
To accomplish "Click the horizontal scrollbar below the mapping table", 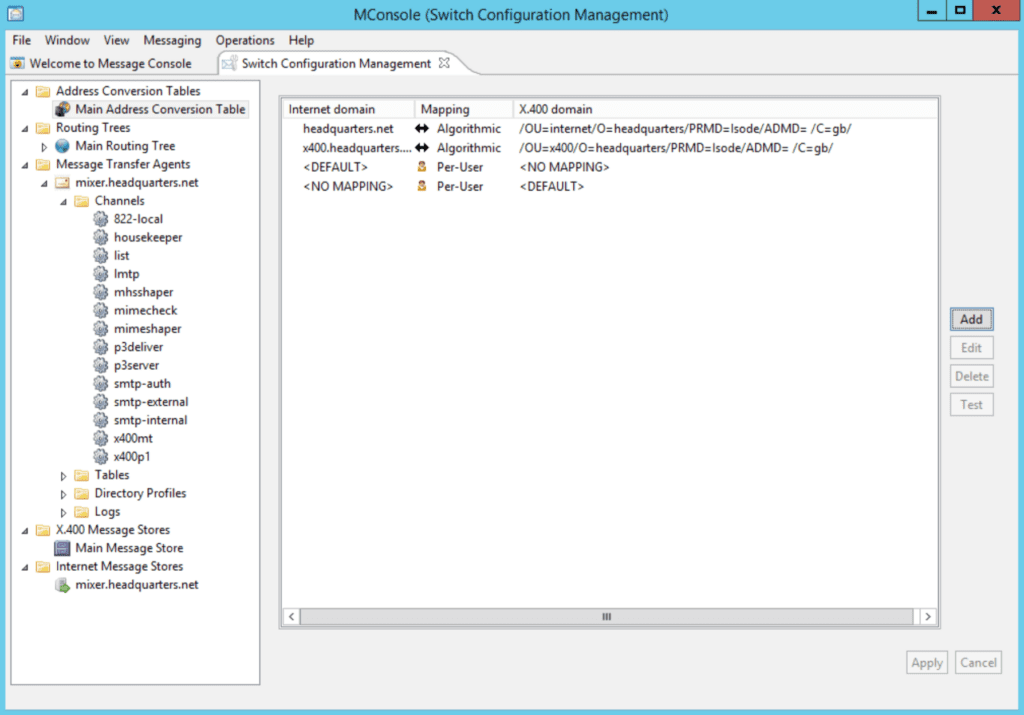I will [x=606, y=617].
